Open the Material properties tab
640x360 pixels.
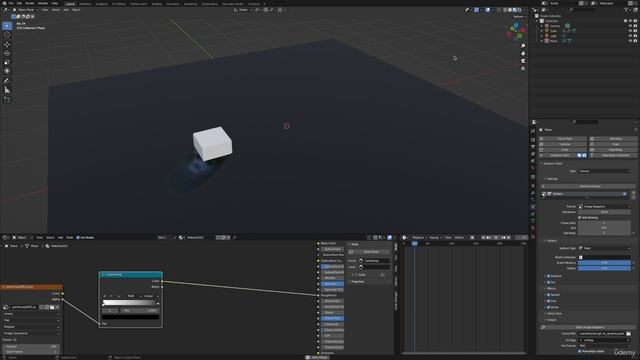[x=533, y=228]
